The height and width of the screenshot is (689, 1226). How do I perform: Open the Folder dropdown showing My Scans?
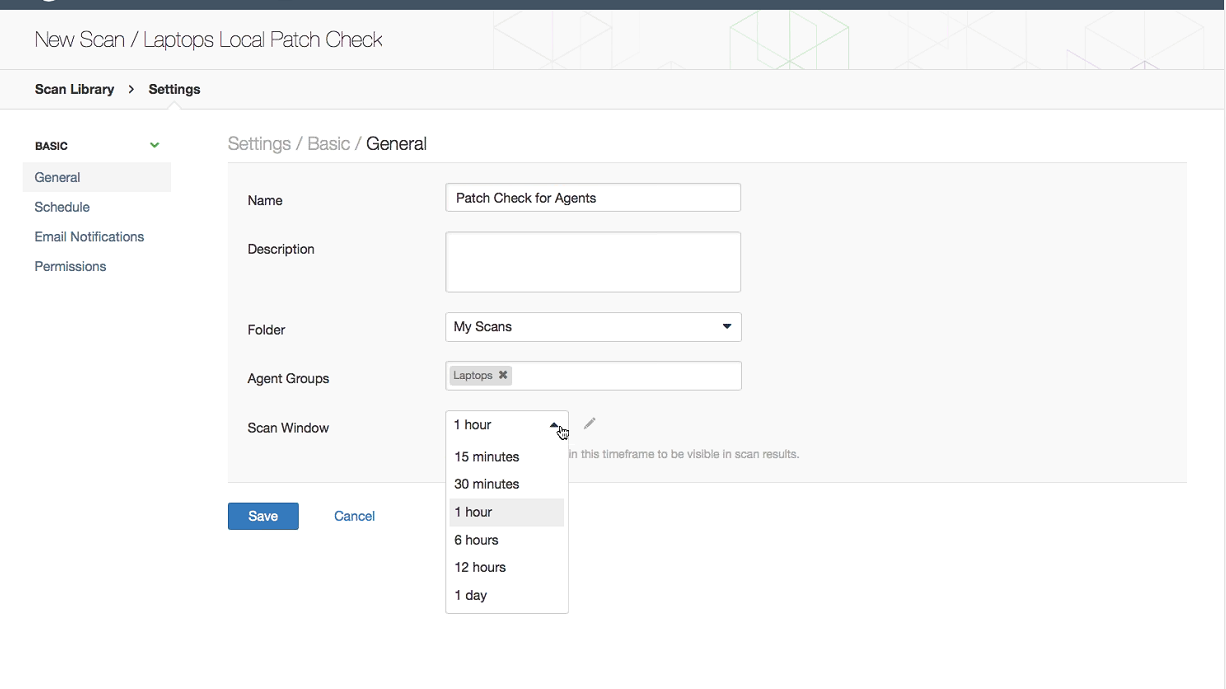pos(593,327)
